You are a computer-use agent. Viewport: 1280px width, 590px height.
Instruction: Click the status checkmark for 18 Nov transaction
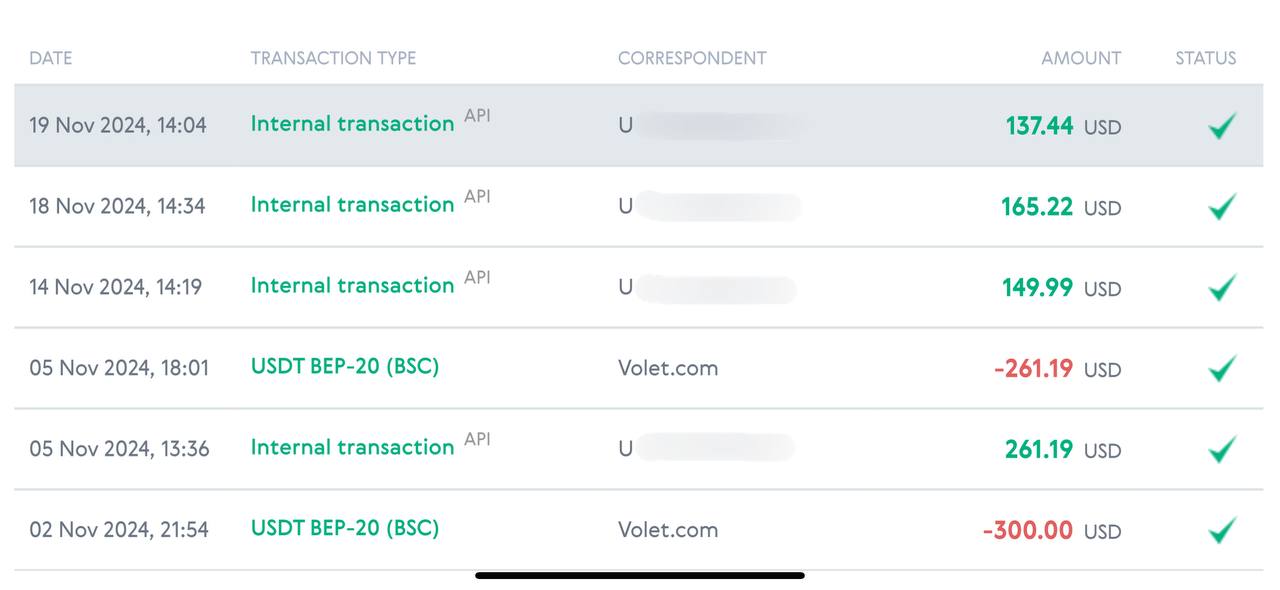1221,207
